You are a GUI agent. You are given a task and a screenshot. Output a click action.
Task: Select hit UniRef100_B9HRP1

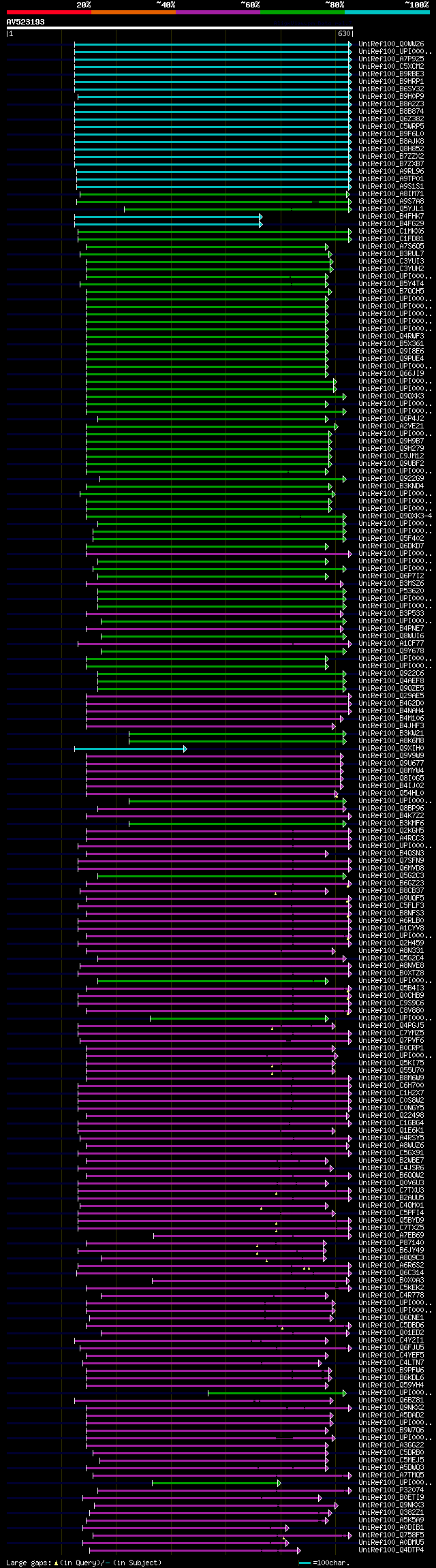pos(391,82)
